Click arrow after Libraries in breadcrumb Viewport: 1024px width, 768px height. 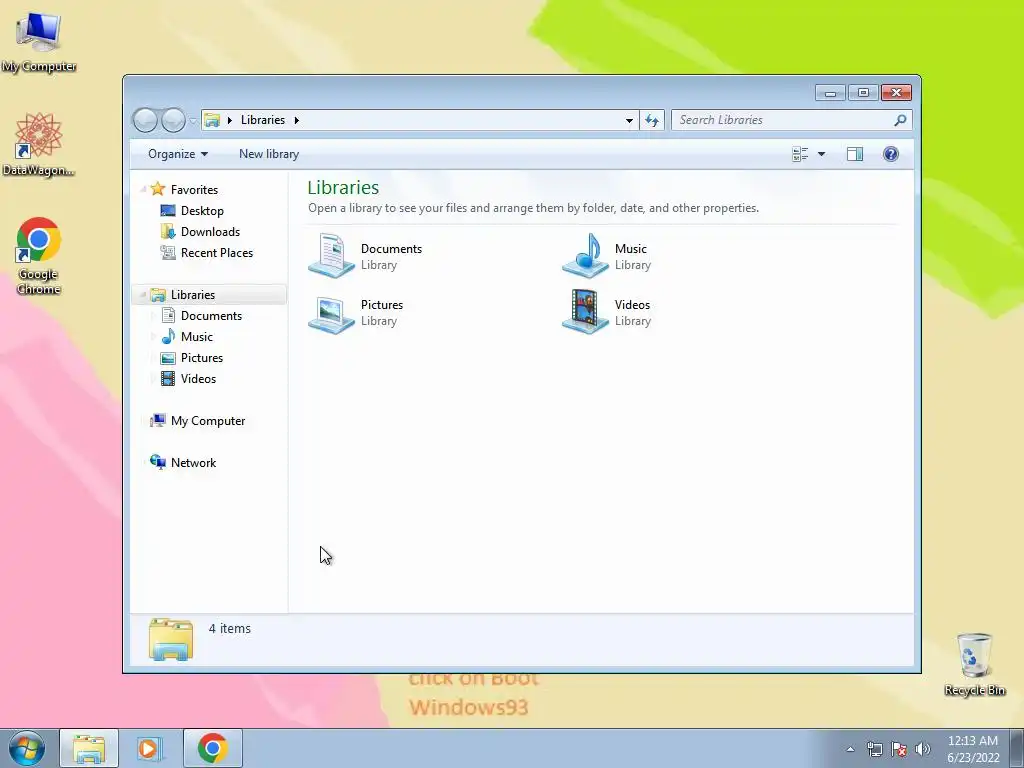296,120
